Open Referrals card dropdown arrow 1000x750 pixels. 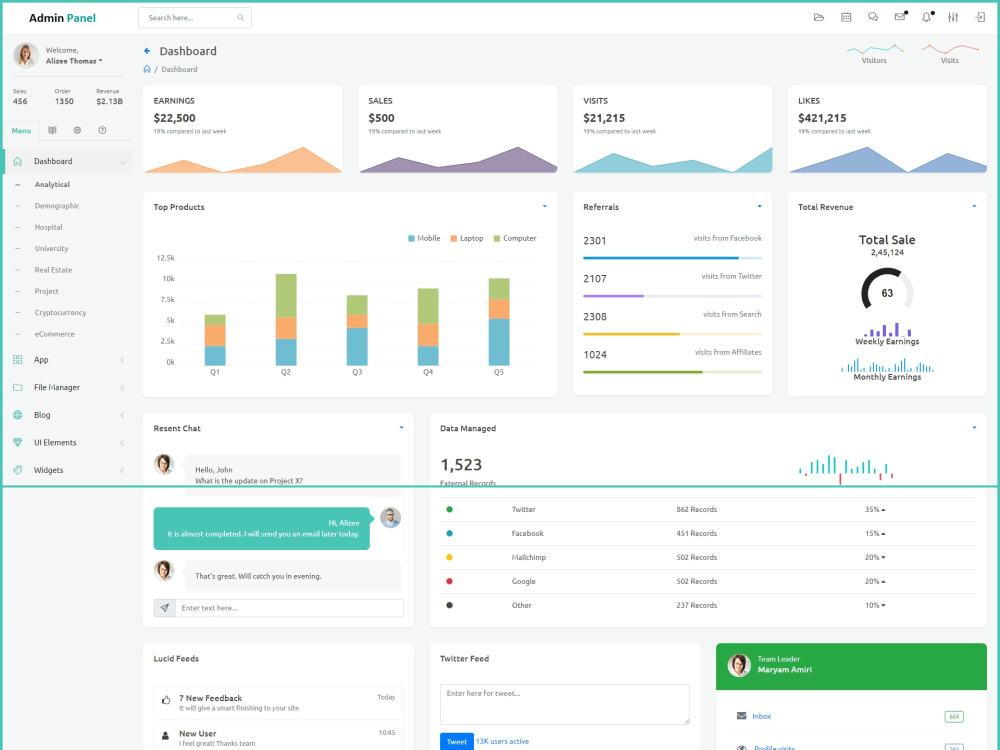[759, 206]
